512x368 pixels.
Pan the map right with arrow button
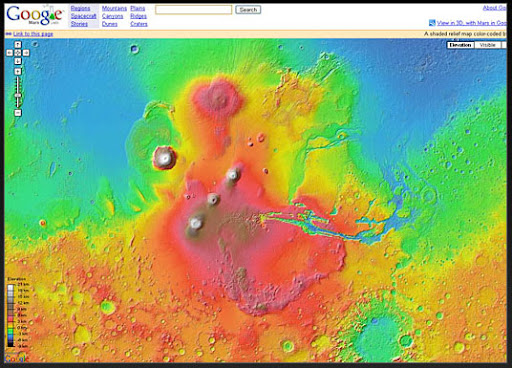click(26, 53)
